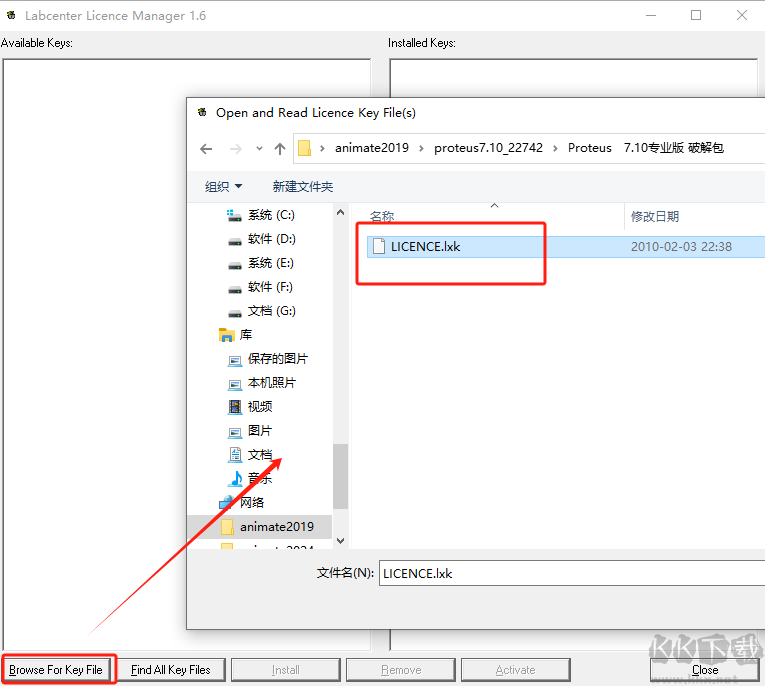765x686 pixels.
Task: Click the Browse For Key File button
Action: click(x=58, y=669)
